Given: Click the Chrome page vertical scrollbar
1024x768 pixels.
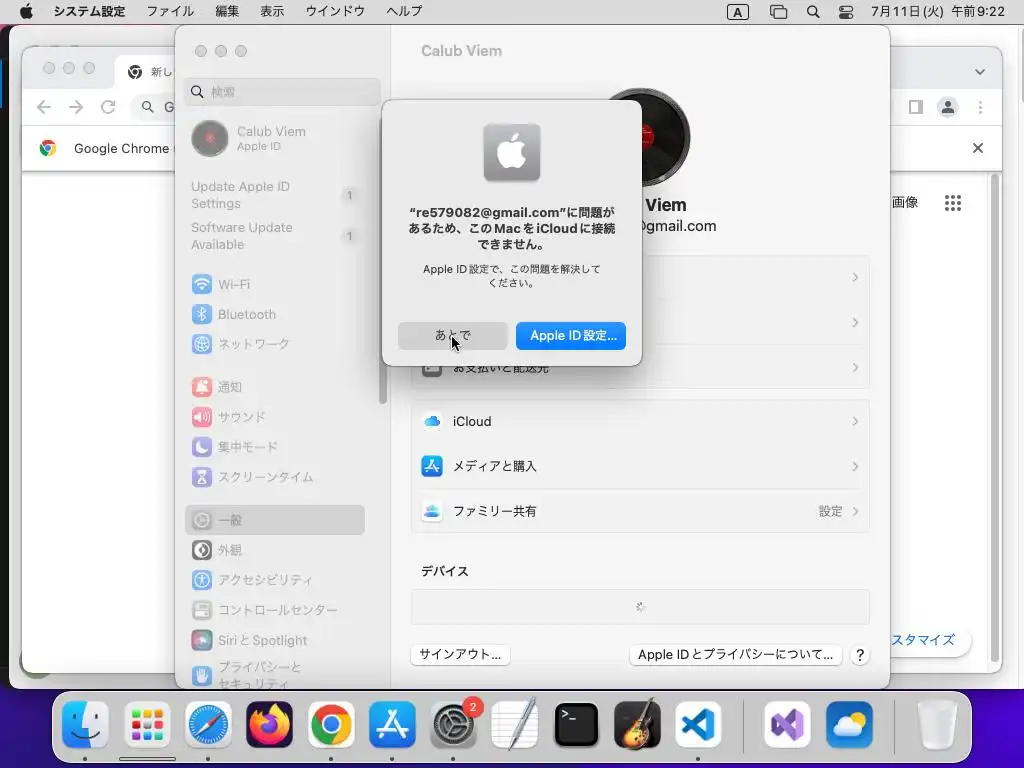Looking at the screenshot, I should [995, 418].
